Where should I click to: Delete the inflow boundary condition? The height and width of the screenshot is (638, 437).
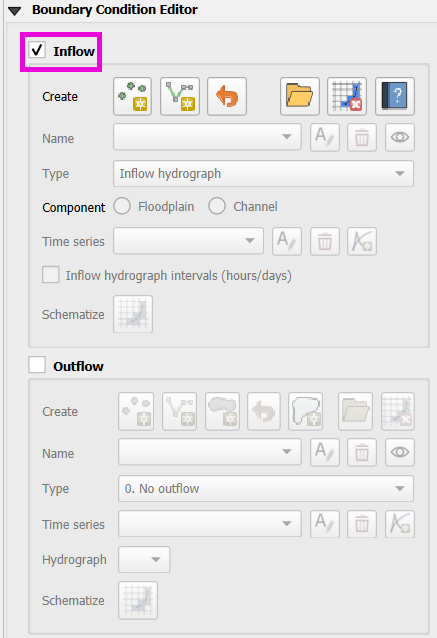[362, 138]
